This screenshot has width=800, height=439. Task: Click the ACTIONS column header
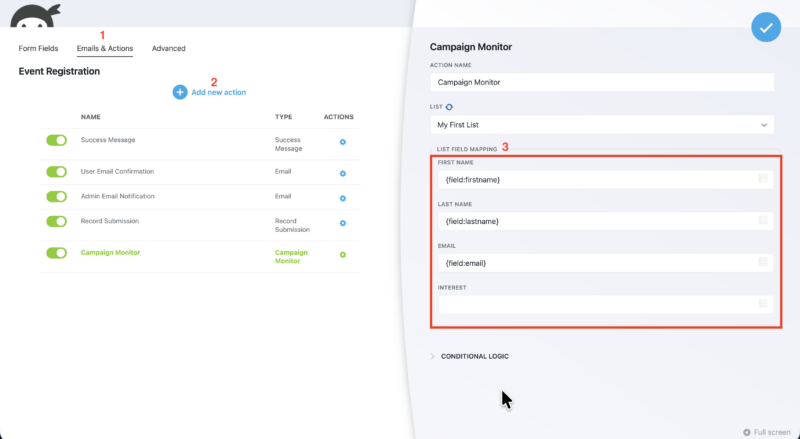coord(338,117)
